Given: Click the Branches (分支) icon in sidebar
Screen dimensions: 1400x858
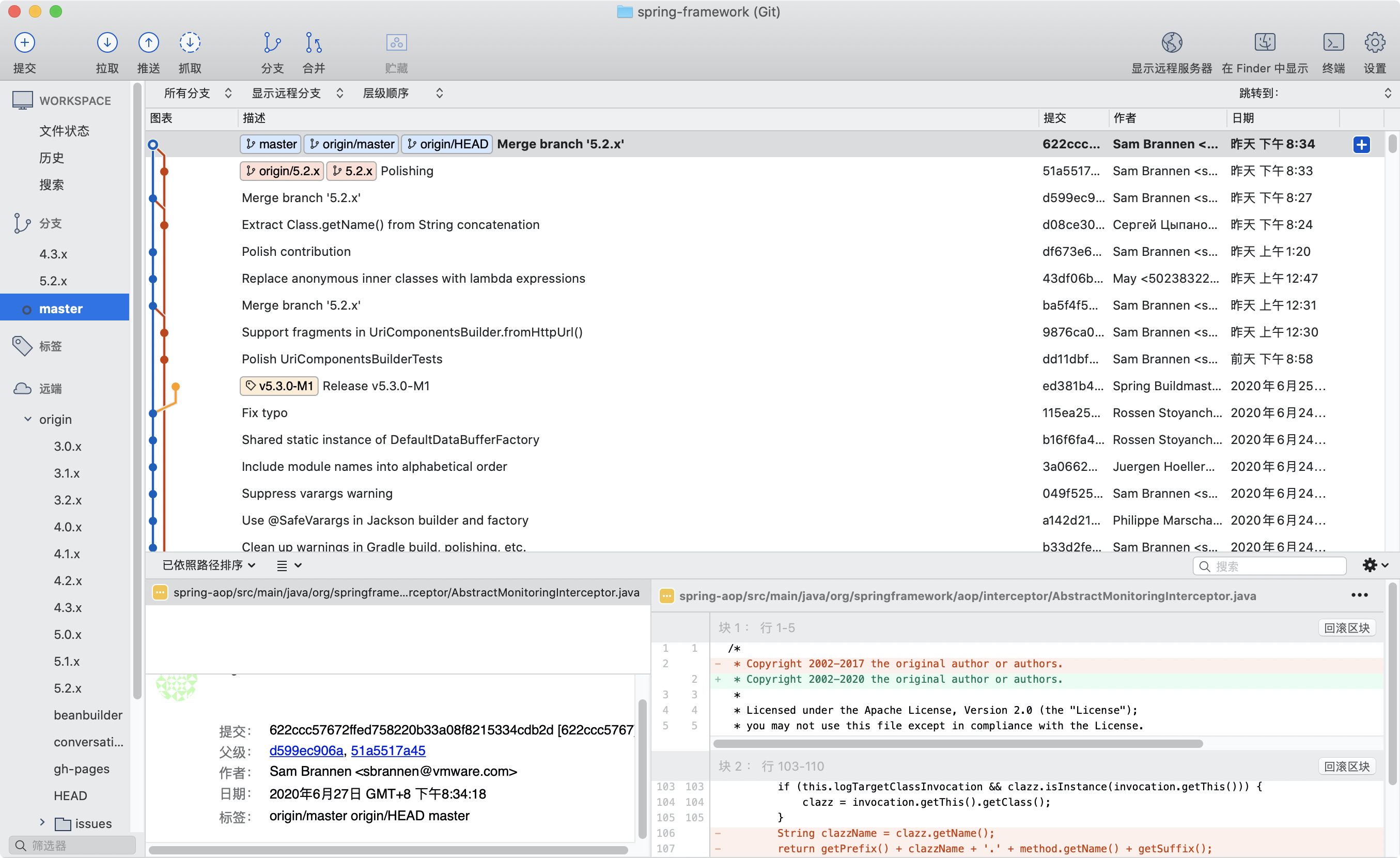Looking at the screenshot, I should tap(22, 223).
